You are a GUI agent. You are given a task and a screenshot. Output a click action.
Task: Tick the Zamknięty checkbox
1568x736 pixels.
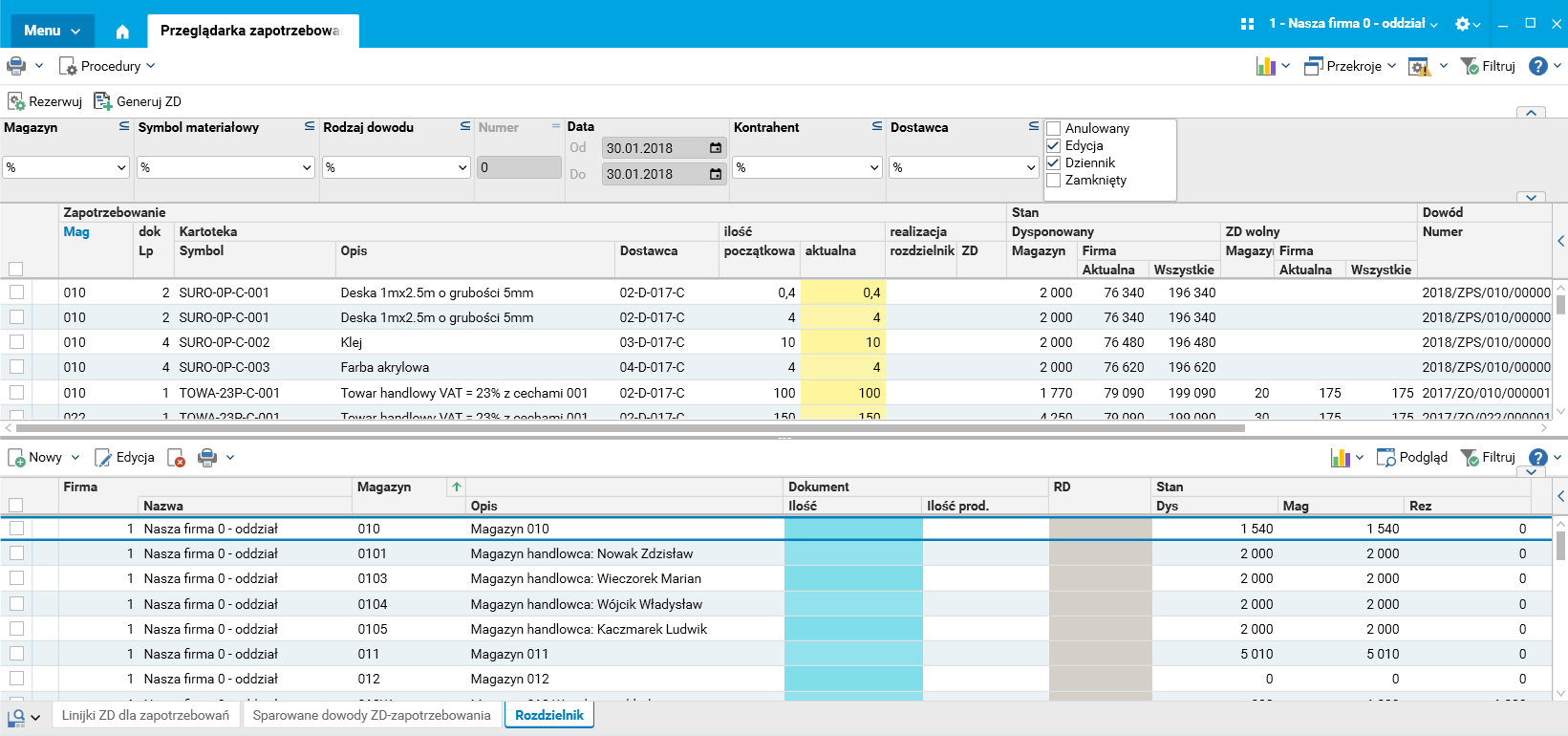pyautogui.click(x=1054, y=180)
